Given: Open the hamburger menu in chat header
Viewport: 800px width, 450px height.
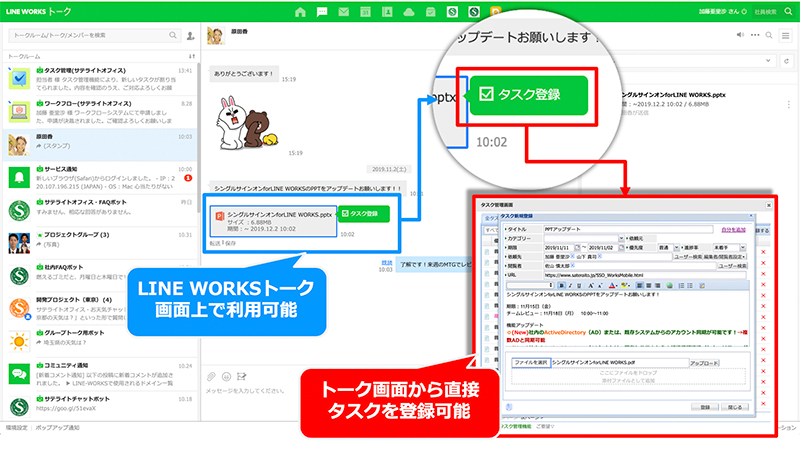Looking at the screenshot, I should pyautogui.click(x=786, y=35).
